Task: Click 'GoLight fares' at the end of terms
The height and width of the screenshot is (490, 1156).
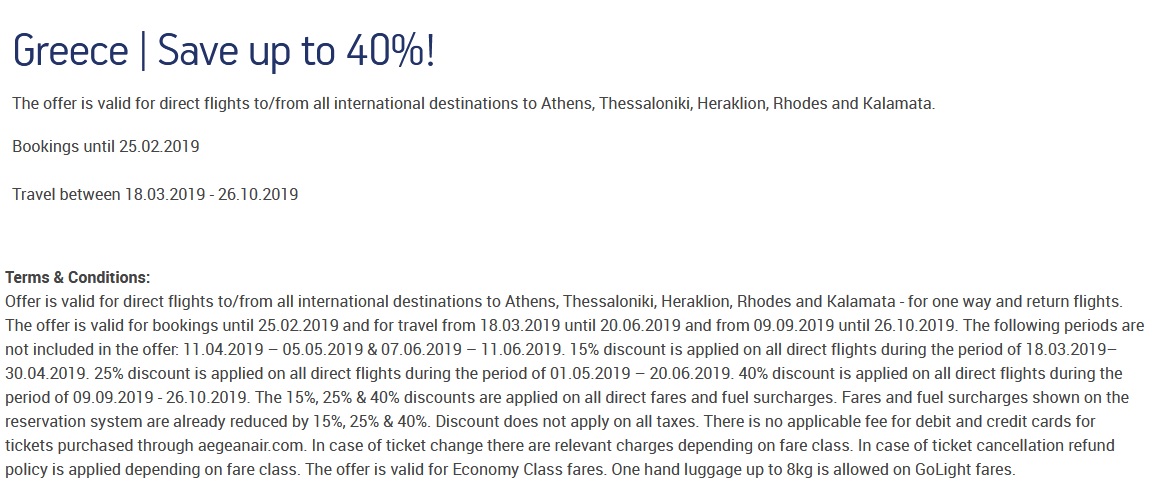Action: coord(966,469)
